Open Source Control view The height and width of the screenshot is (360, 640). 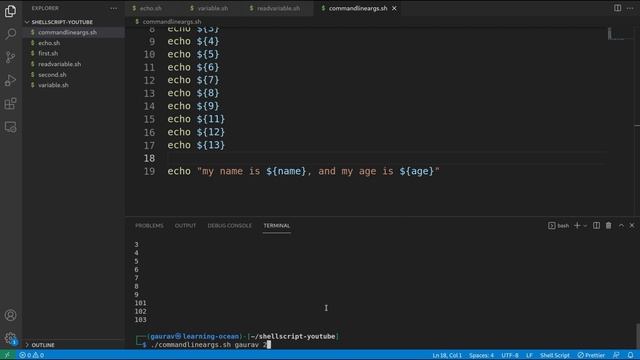point(11,57)
